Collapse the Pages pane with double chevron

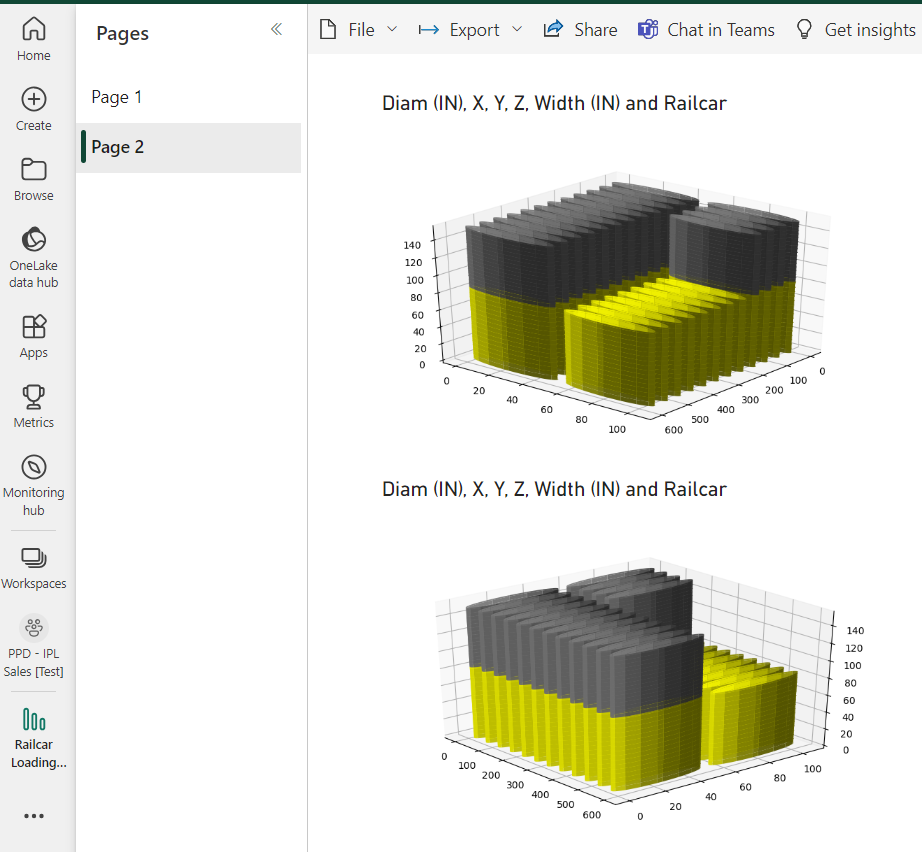(276, 29)
